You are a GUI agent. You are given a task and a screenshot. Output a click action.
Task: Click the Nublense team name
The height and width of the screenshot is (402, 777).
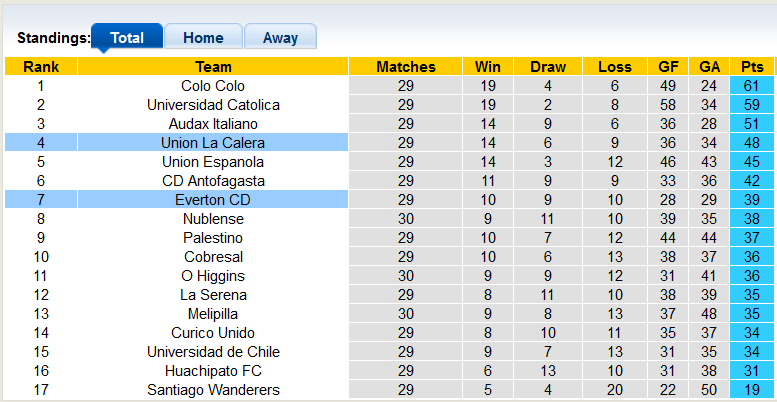(213, 219)
